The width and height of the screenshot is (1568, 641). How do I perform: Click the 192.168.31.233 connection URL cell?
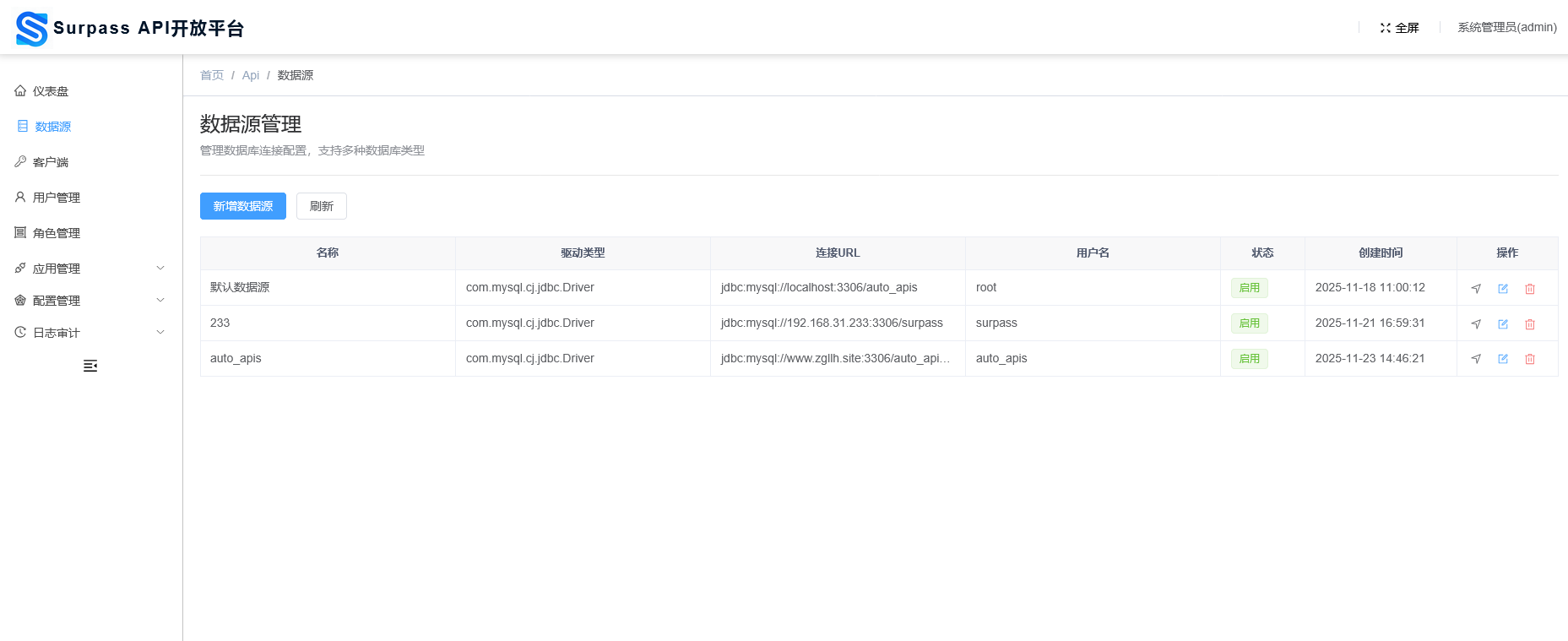838,323
